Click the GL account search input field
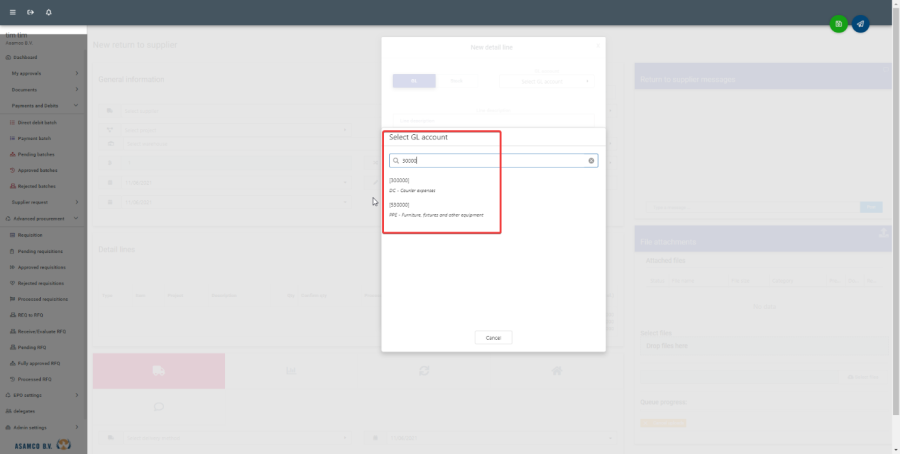900x454 pixels. (x=490, y=160)
